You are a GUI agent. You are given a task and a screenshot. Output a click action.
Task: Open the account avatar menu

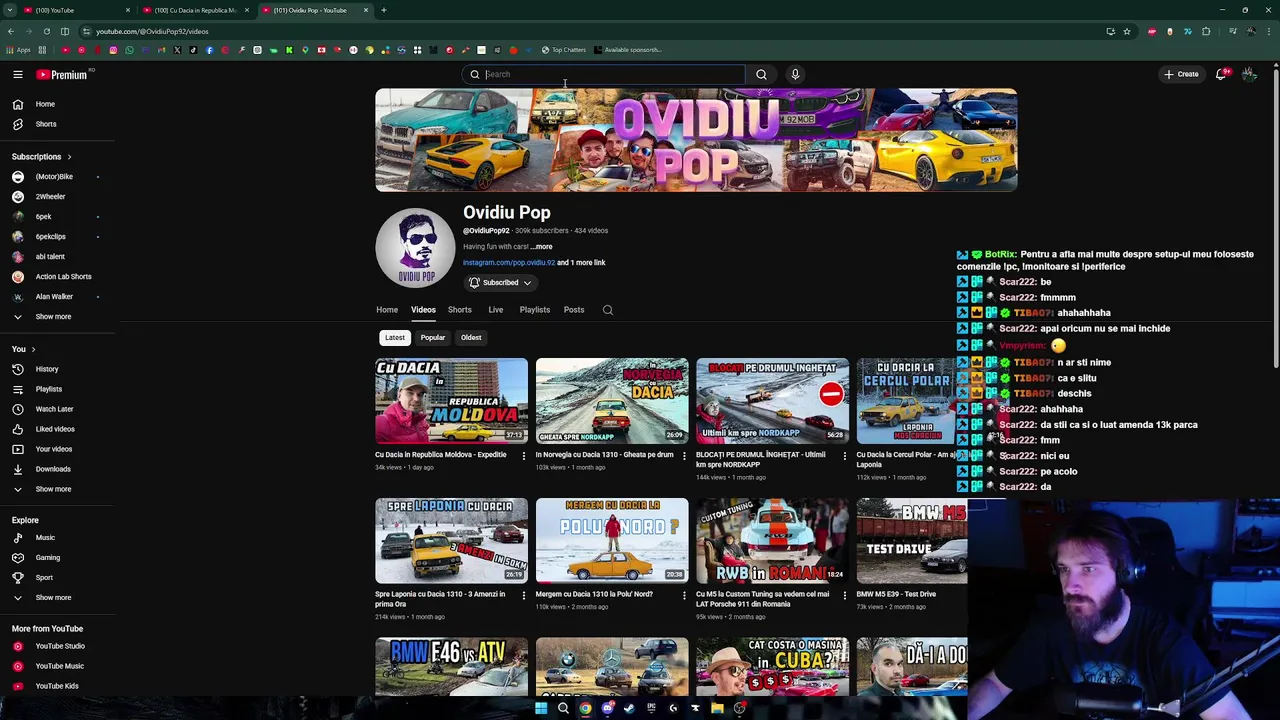coord(1249,74)
